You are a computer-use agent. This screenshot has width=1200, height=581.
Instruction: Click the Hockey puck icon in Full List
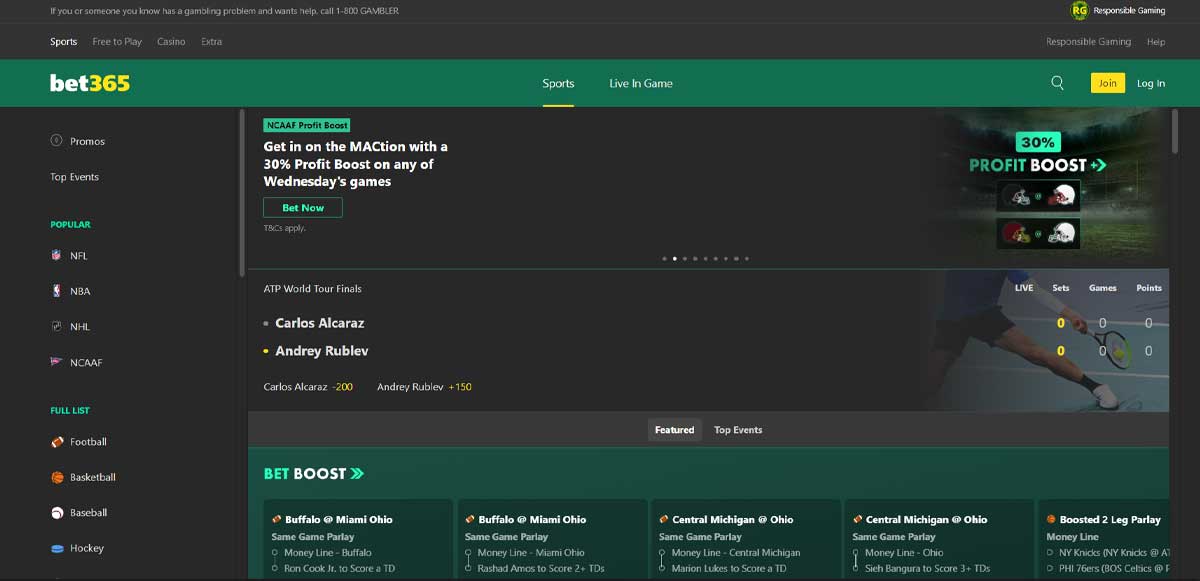click(57, 548)
